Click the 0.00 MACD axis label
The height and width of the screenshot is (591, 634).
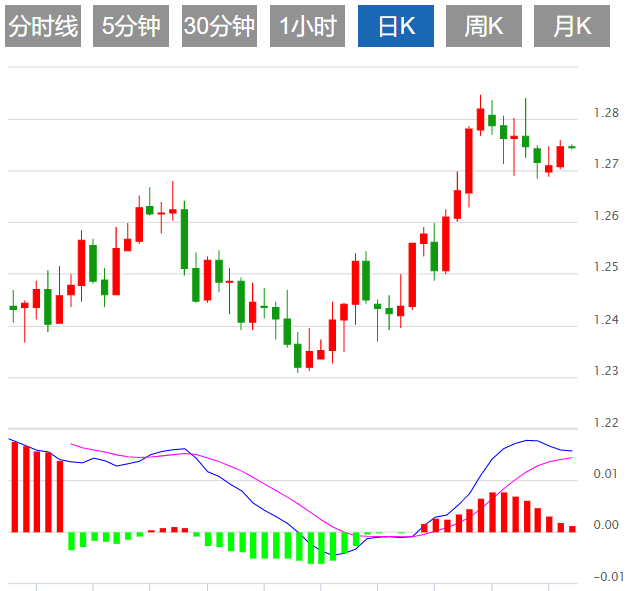click(606, 525)
